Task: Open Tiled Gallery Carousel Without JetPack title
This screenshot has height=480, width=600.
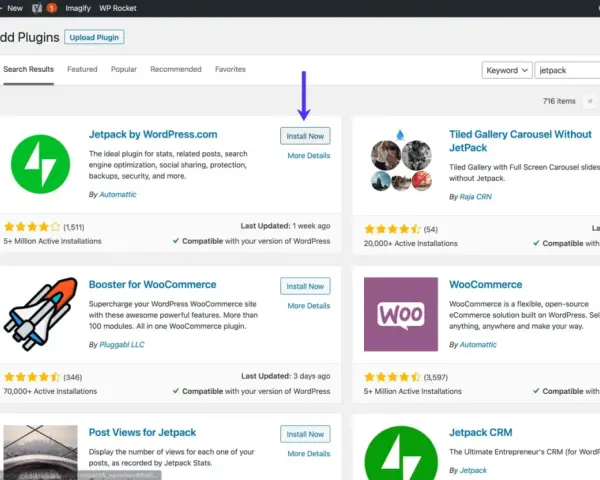Action: tap(520, 141)
